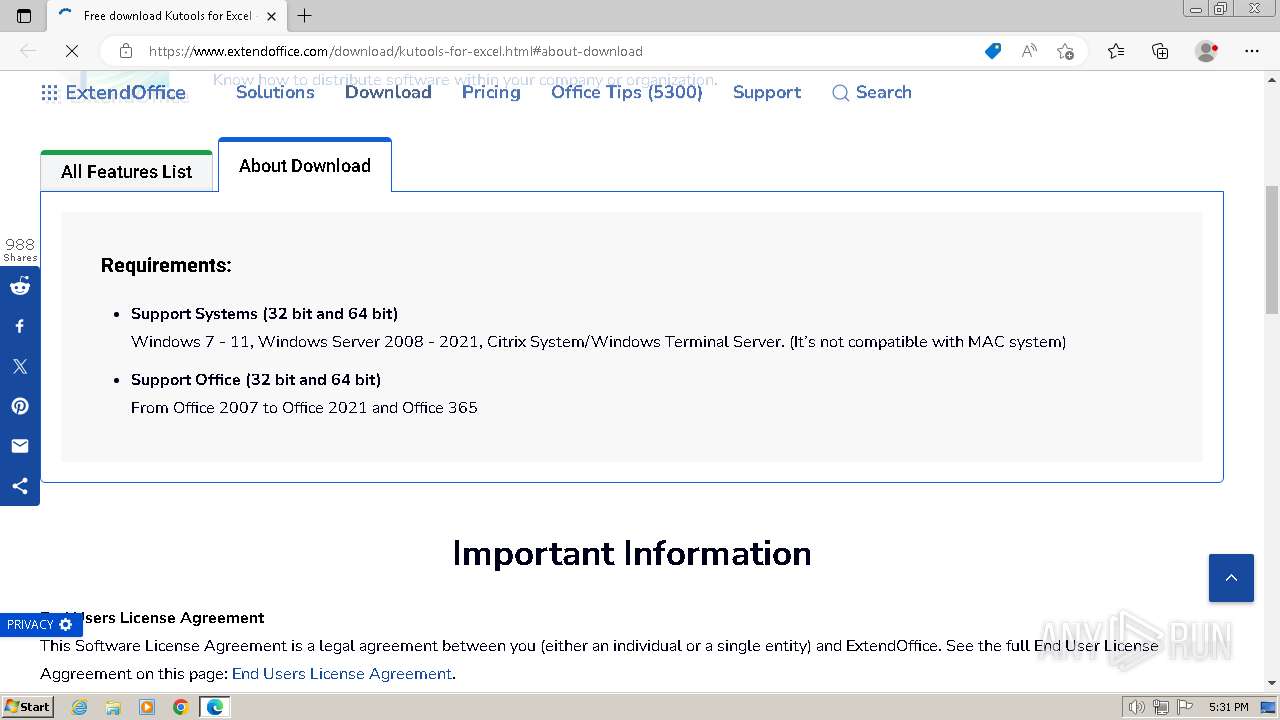1280x720 pixels.
Task: Open File Explorer from taskbar
Action: pos(113,707)
